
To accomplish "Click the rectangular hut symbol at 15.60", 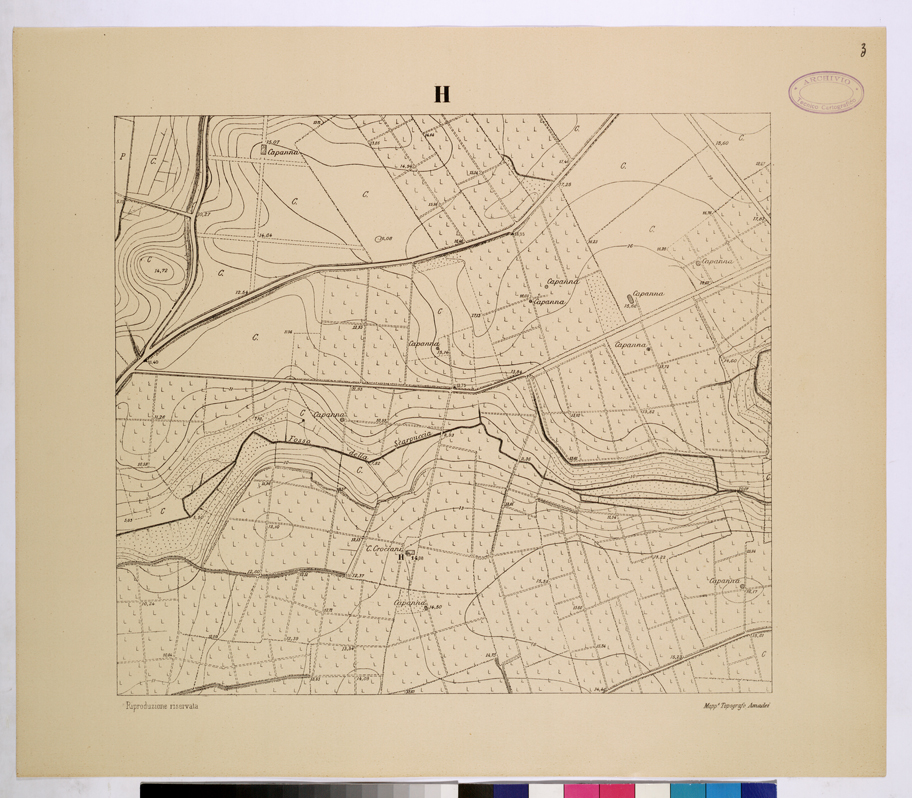I will tap(631, 297).
